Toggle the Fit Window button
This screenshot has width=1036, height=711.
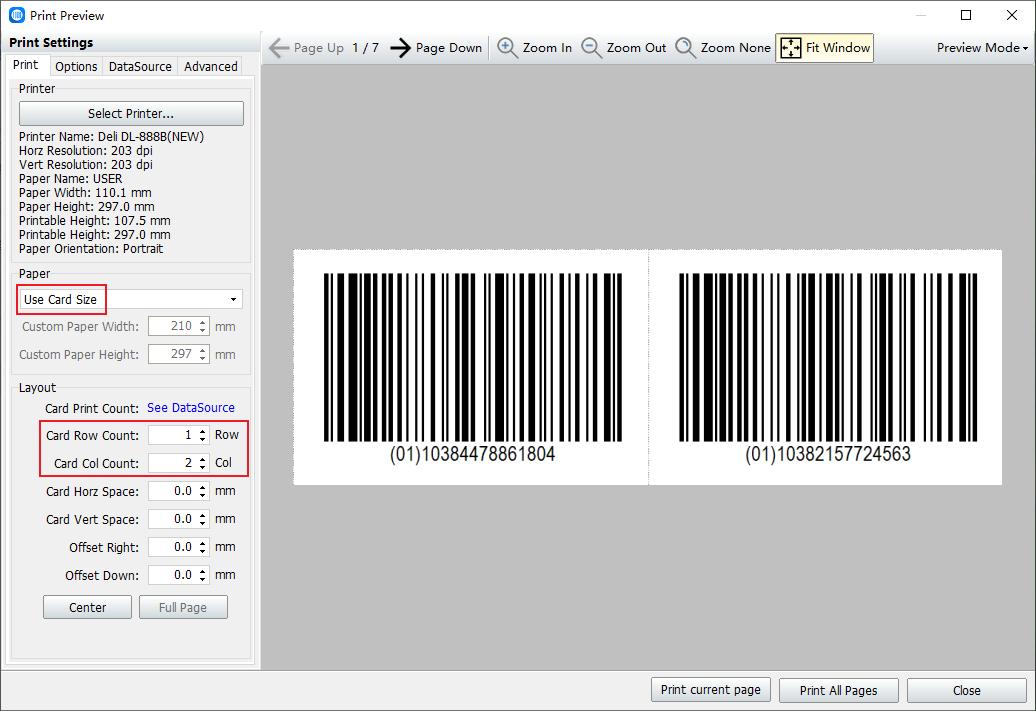(825, 48)
